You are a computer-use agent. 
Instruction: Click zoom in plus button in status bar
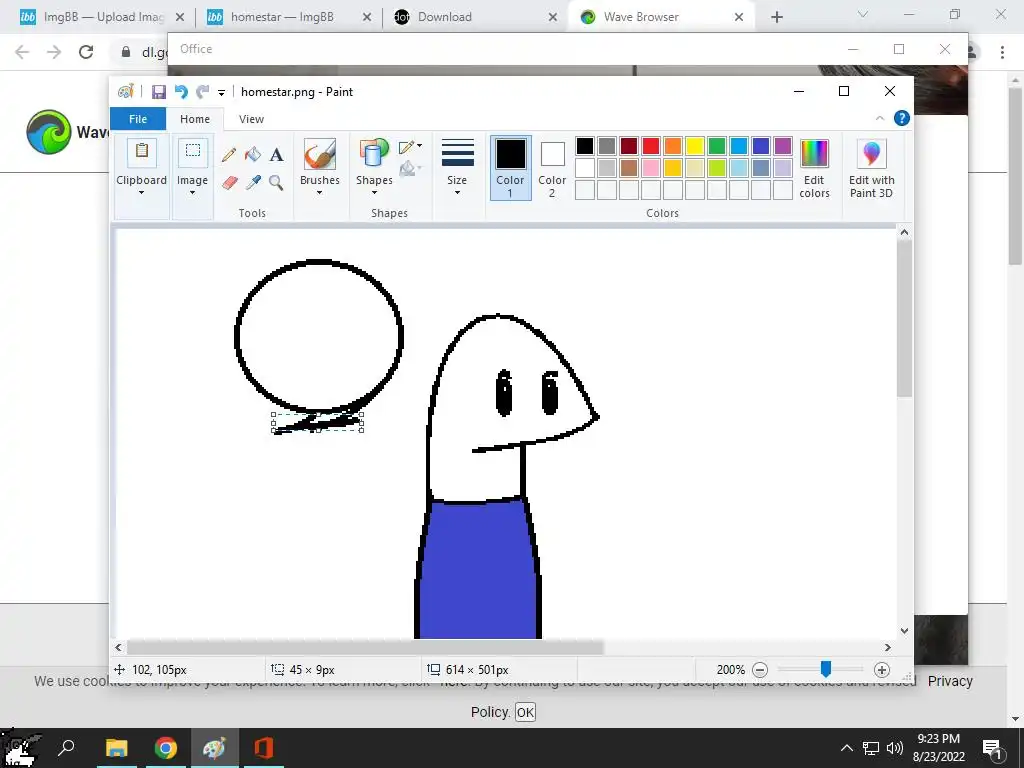pos(882,669)
